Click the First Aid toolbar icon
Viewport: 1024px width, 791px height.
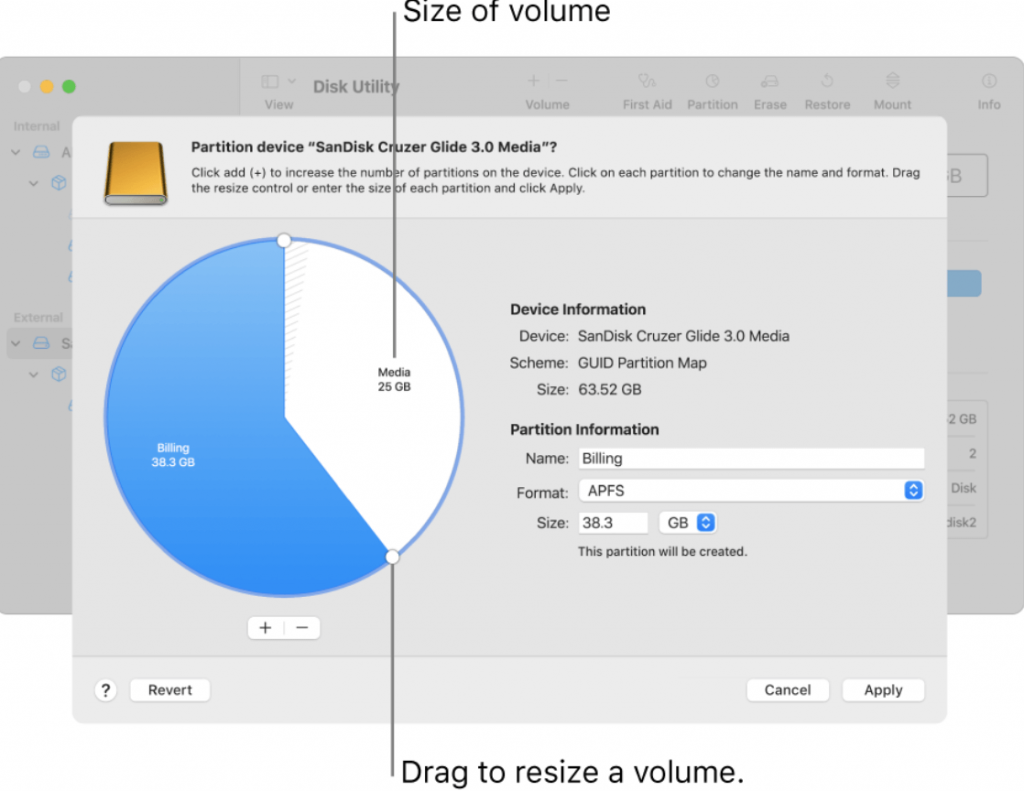coord(647,81)
